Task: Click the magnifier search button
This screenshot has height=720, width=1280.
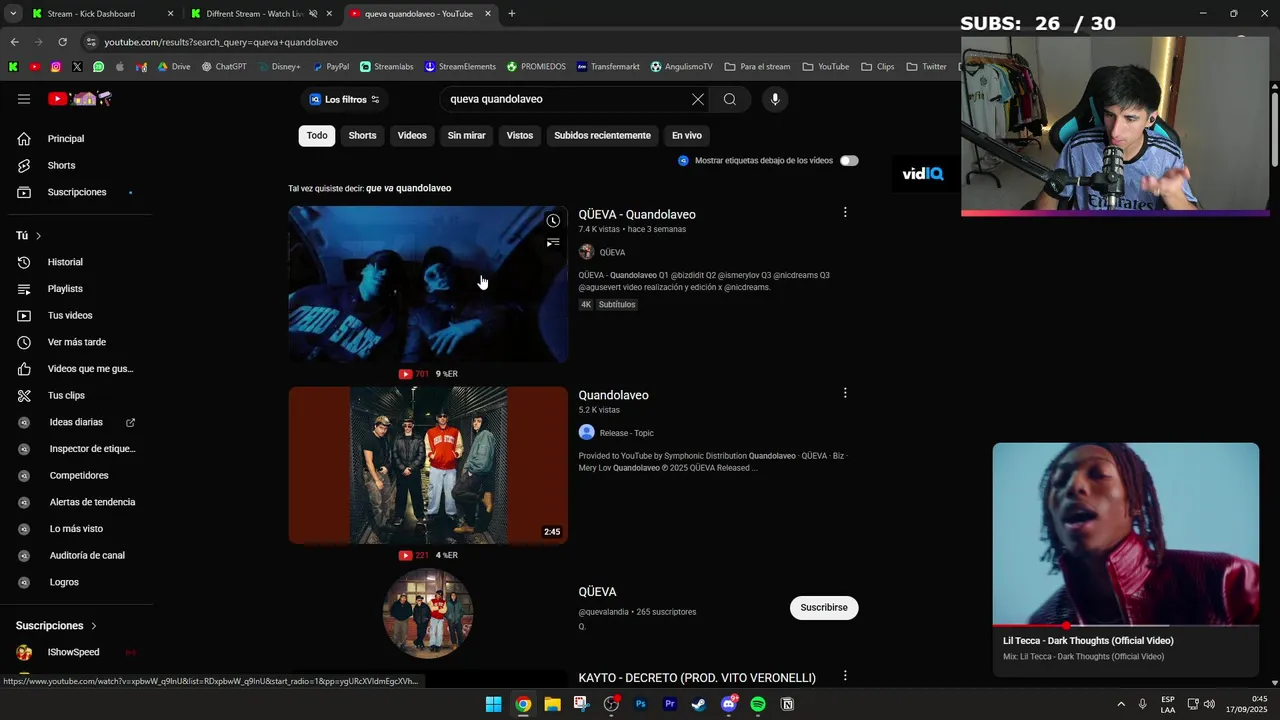Action: (730, 99)
